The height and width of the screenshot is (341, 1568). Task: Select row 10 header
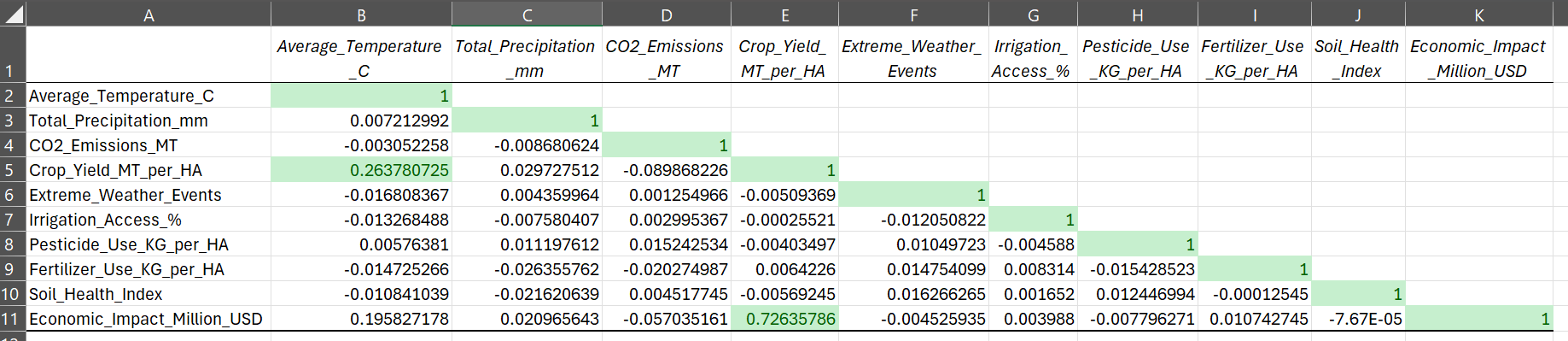click(13, 294)
